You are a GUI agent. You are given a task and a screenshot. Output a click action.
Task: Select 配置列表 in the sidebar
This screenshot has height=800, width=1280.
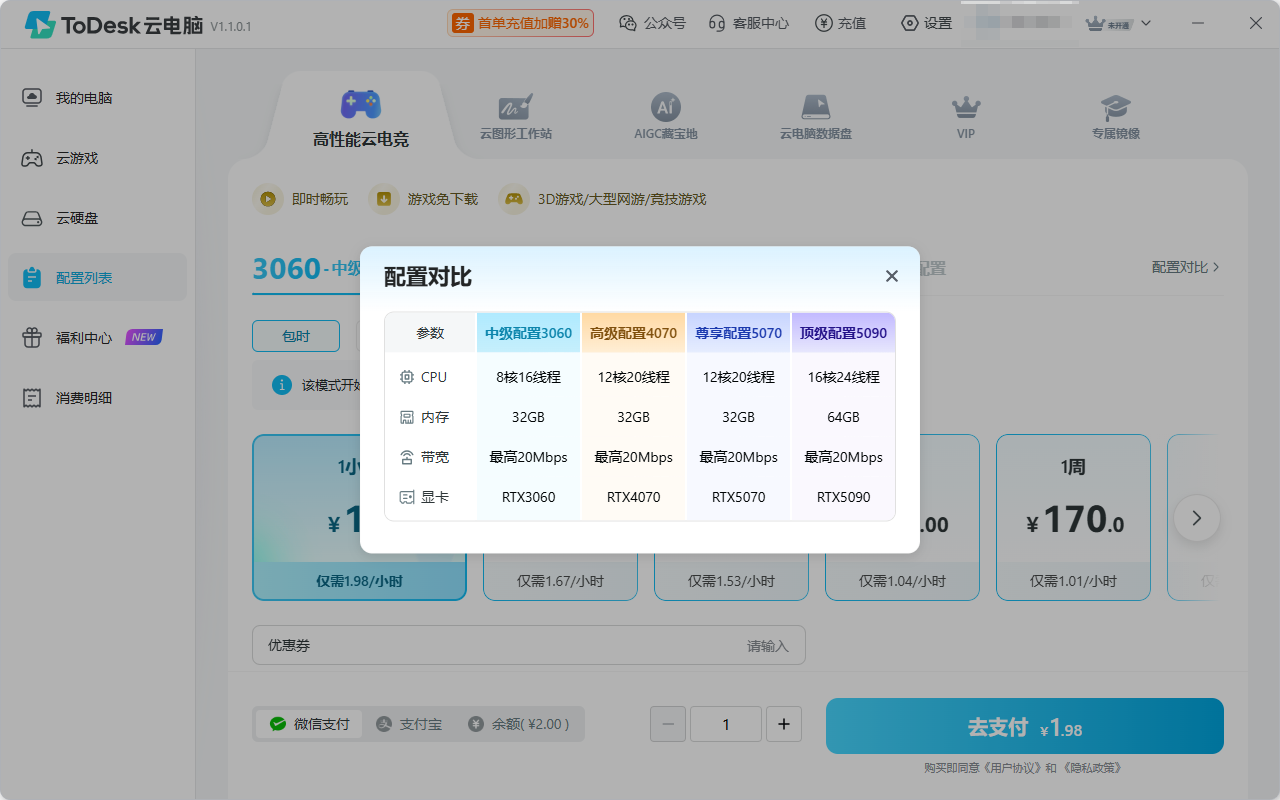tap(97, 278)
